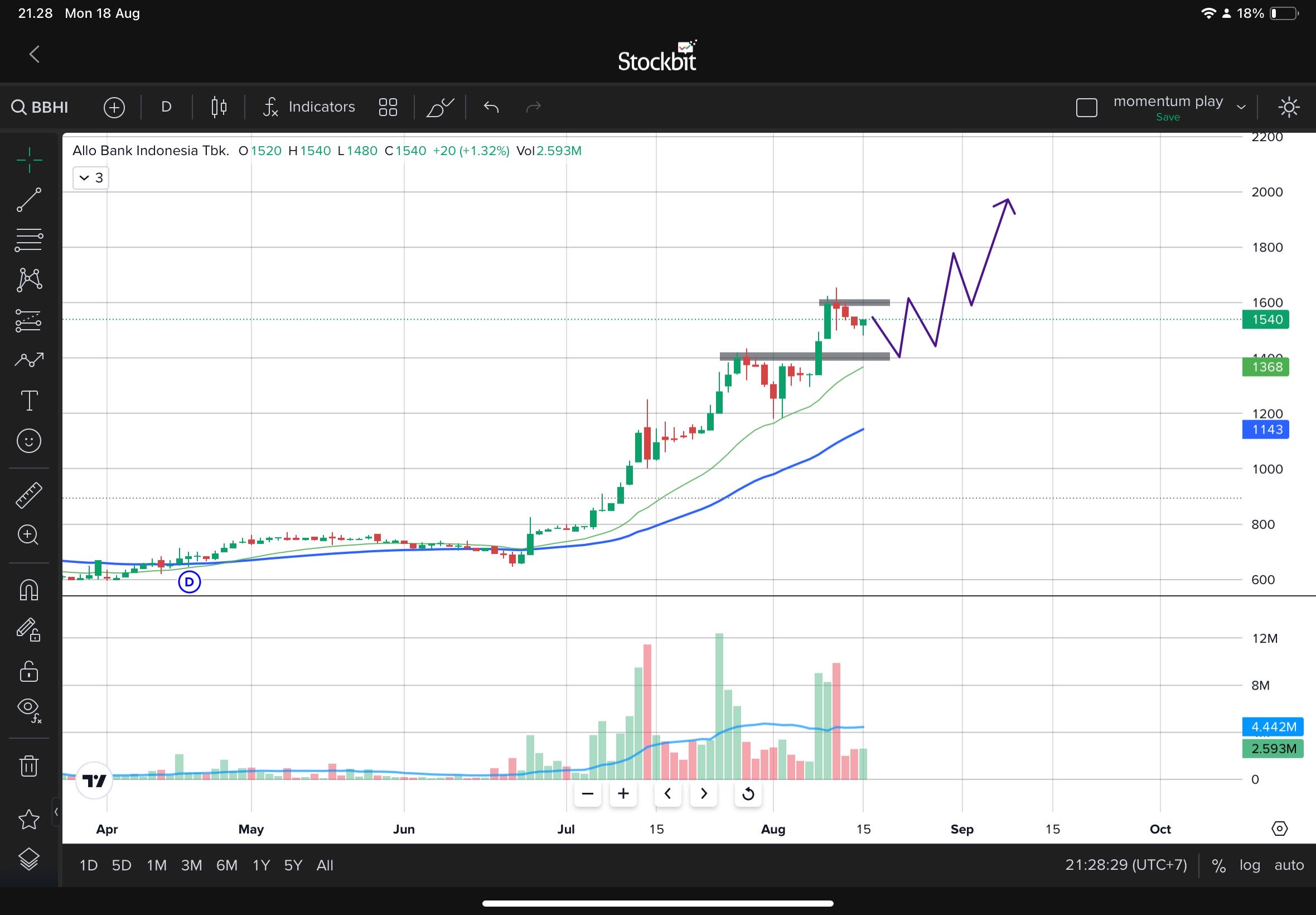Zoom out the chart with minus button
This screenshot has height=915, width=1316.
click(587, 794)
